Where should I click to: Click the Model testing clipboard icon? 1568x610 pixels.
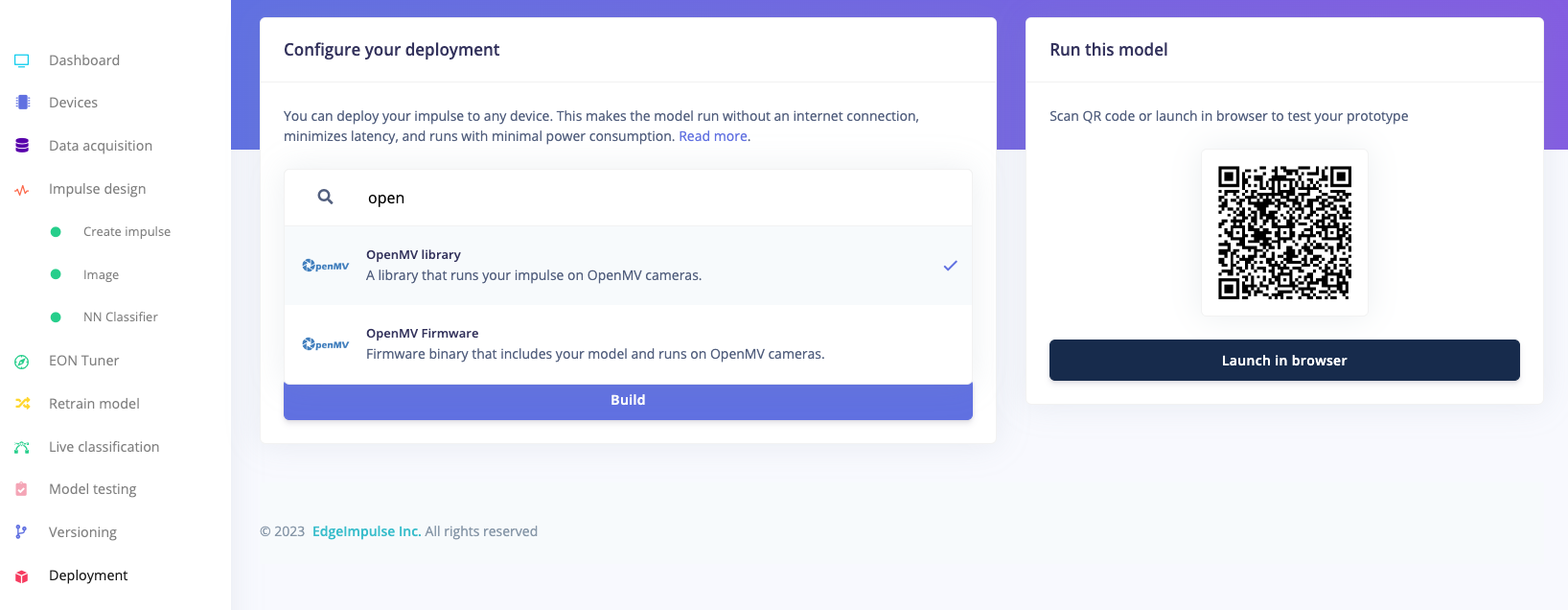click(22, 489)
